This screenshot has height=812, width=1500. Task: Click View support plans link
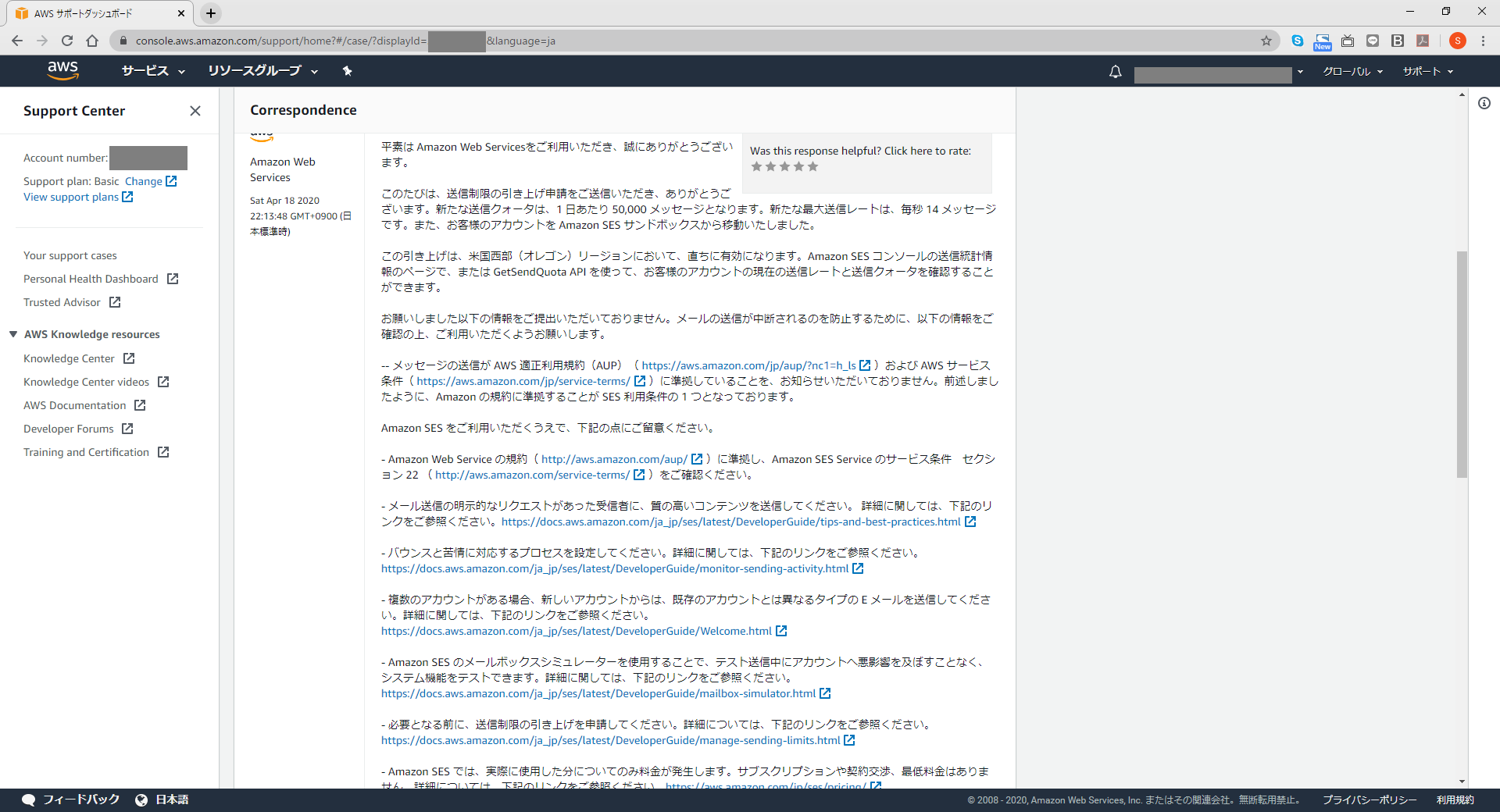click(x=71, y=197)
